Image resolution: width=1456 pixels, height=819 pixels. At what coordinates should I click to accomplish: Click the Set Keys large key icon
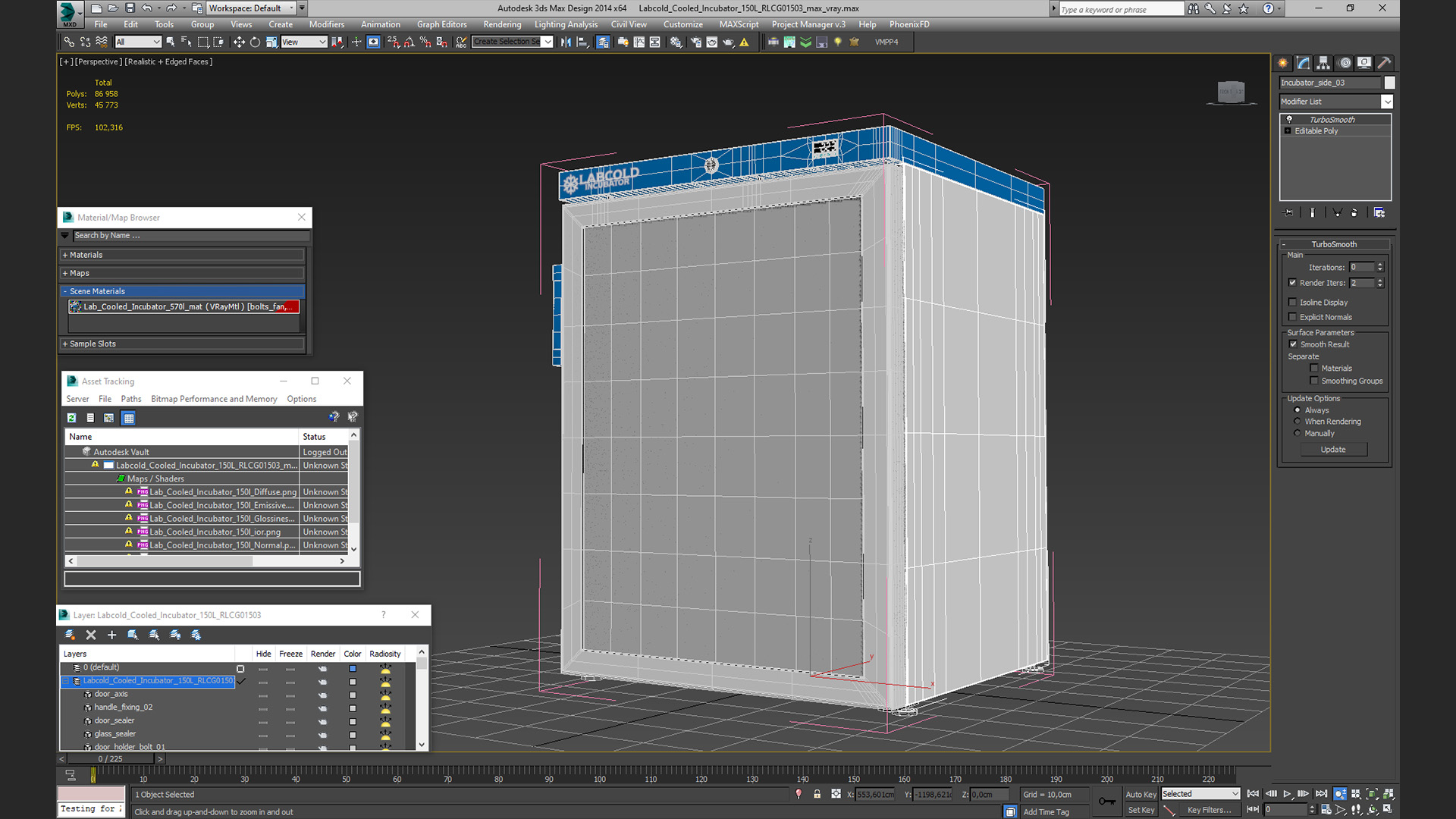[1106, 802]
